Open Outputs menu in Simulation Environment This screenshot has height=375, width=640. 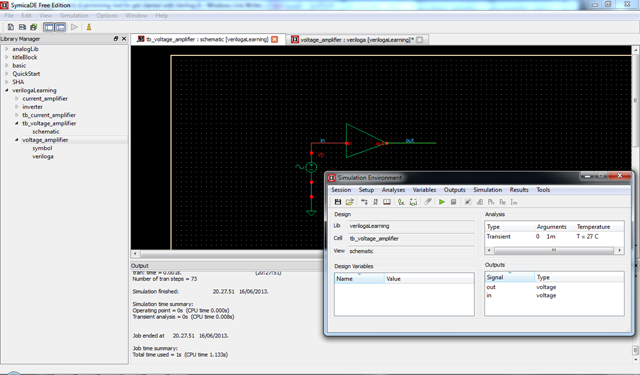coord(455,190)
